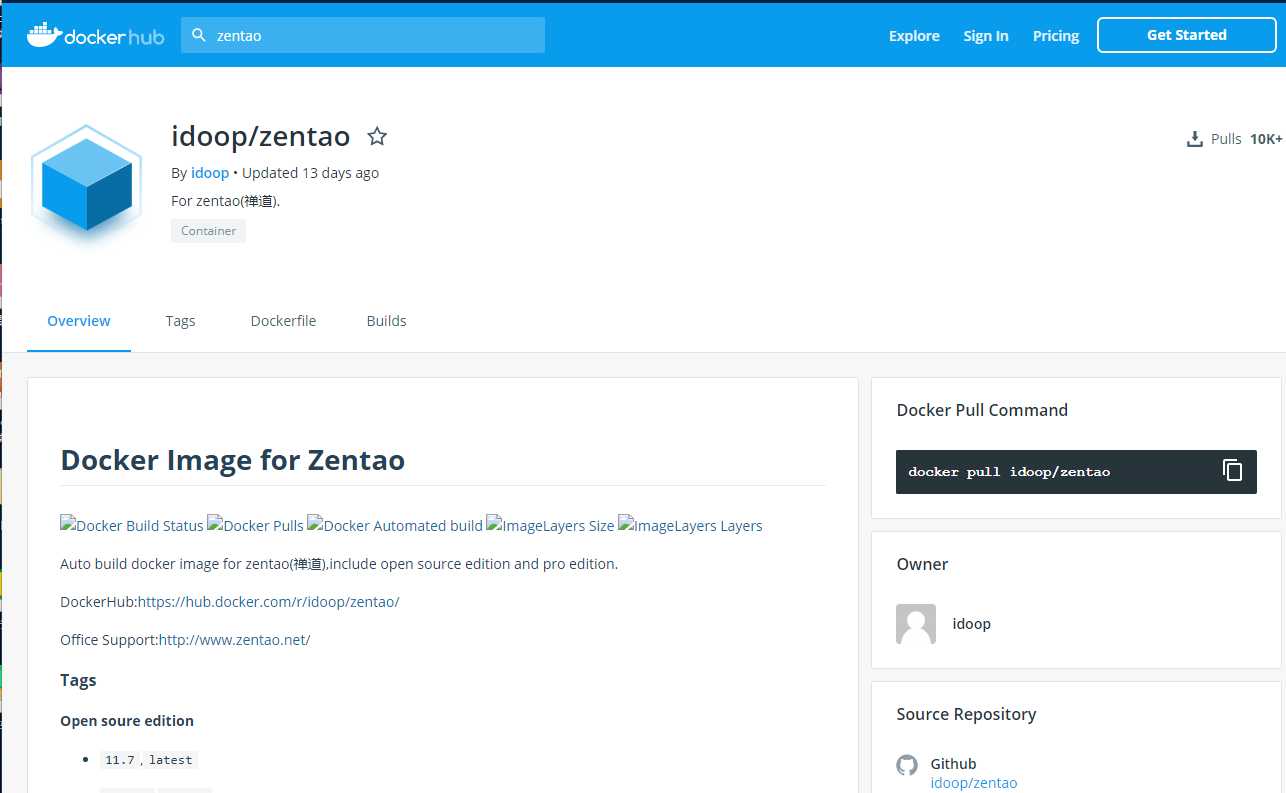The width and height of the screenshot is (1286, 793).
Task: Click the search magnifier icon
Action: tap(199, 35)
